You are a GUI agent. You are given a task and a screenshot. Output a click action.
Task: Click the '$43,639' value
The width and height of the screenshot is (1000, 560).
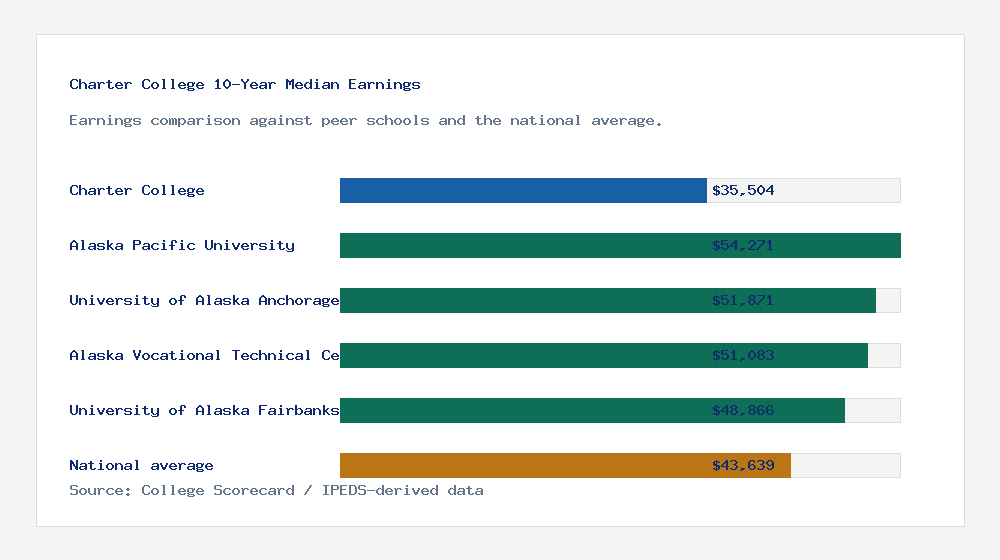click(x=743, y=465)
